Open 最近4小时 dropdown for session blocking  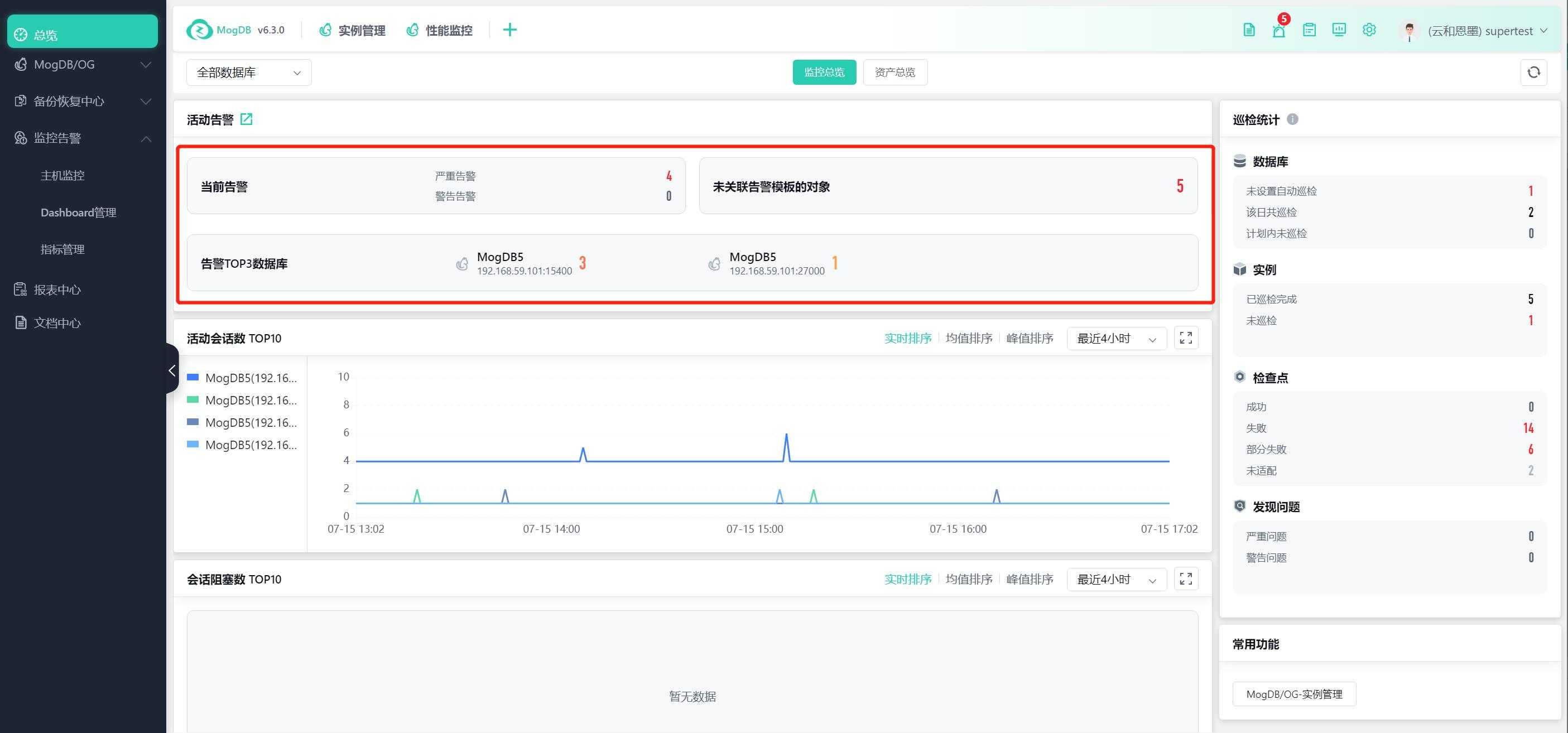(x=1117, y=579)
